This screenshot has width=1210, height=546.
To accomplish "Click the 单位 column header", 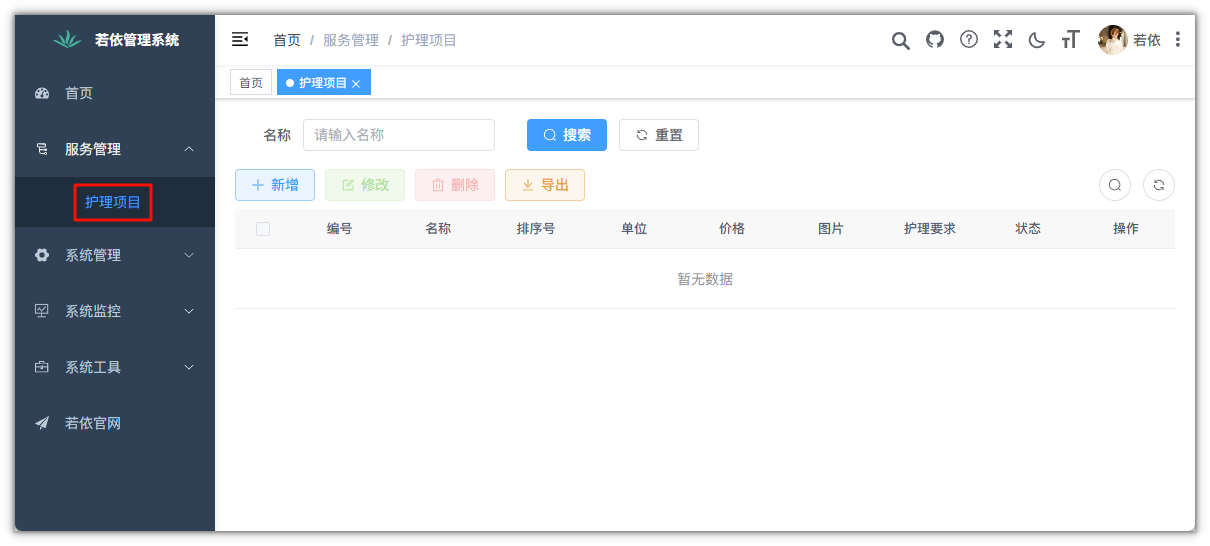I will [x=634, y=229].
